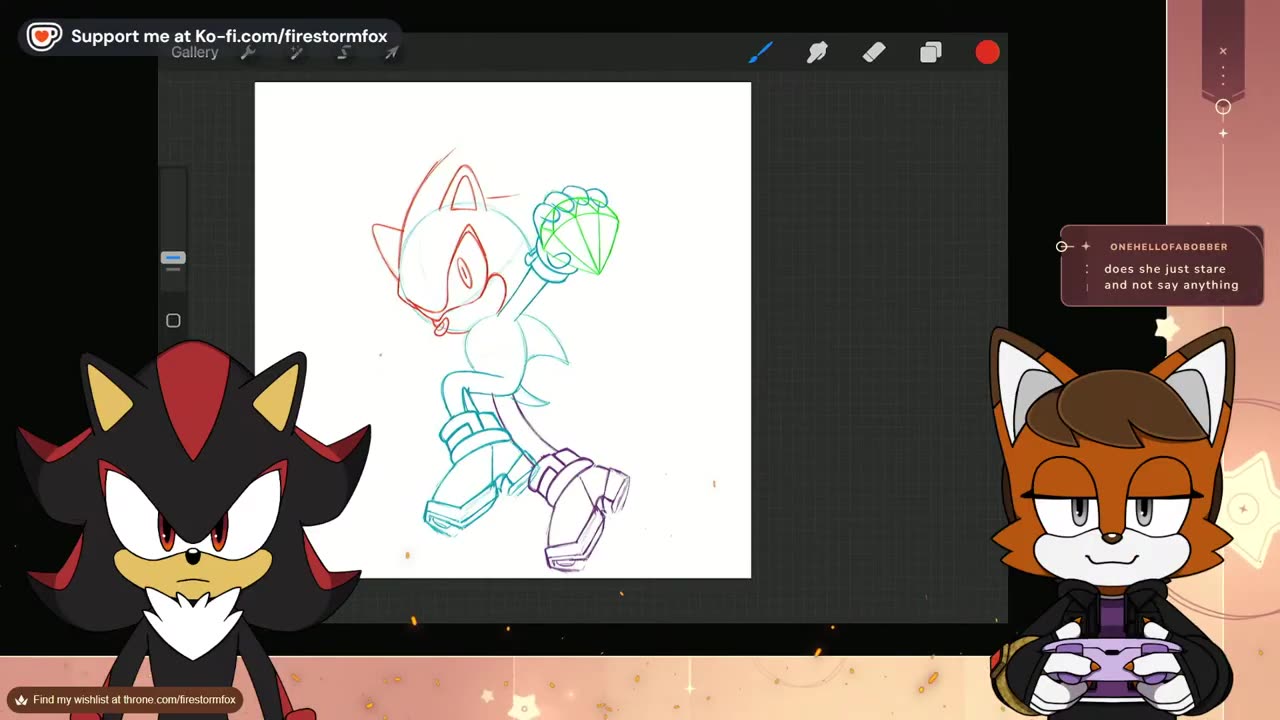Open the Actions wrench menu
The width and height of the screenshot is (1280, 720).
point(248,53)
